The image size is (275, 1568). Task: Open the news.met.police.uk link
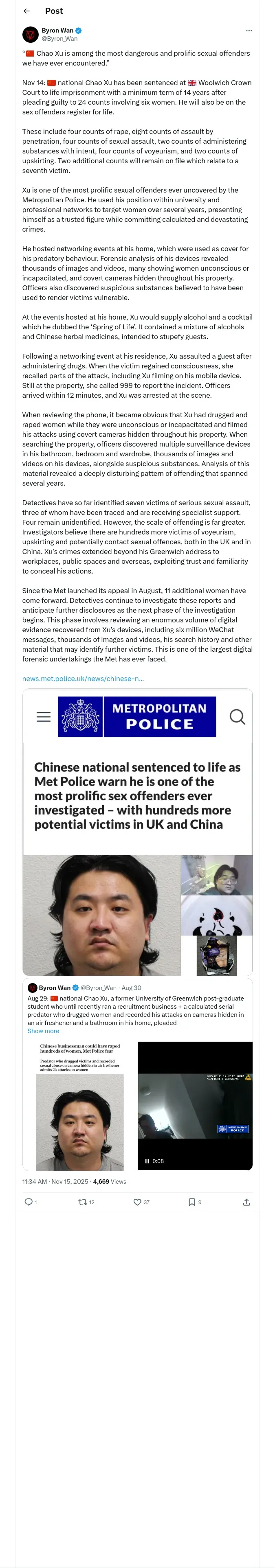(83, 678)
